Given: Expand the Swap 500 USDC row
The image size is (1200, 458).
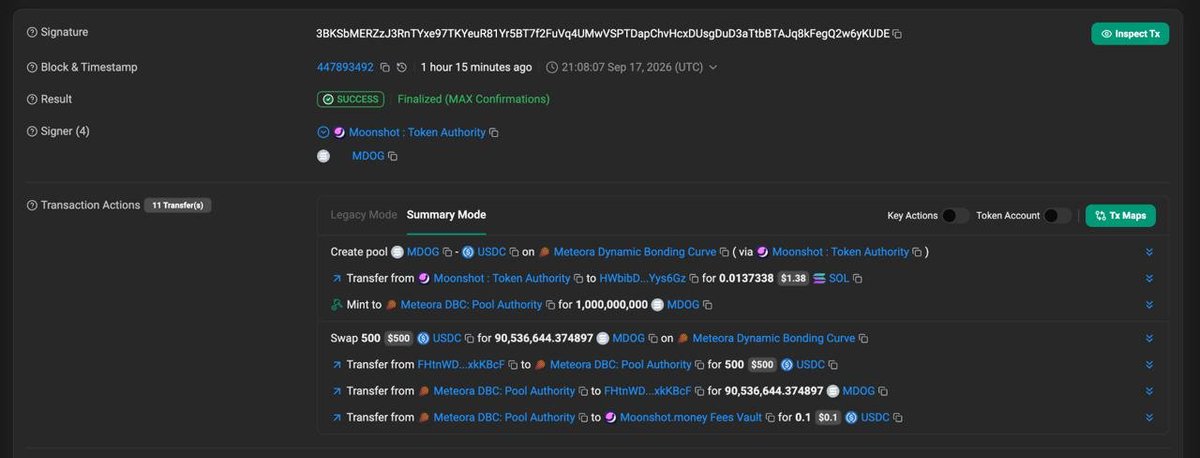Looking at the screenshot, I should (x=1149, y=338).
